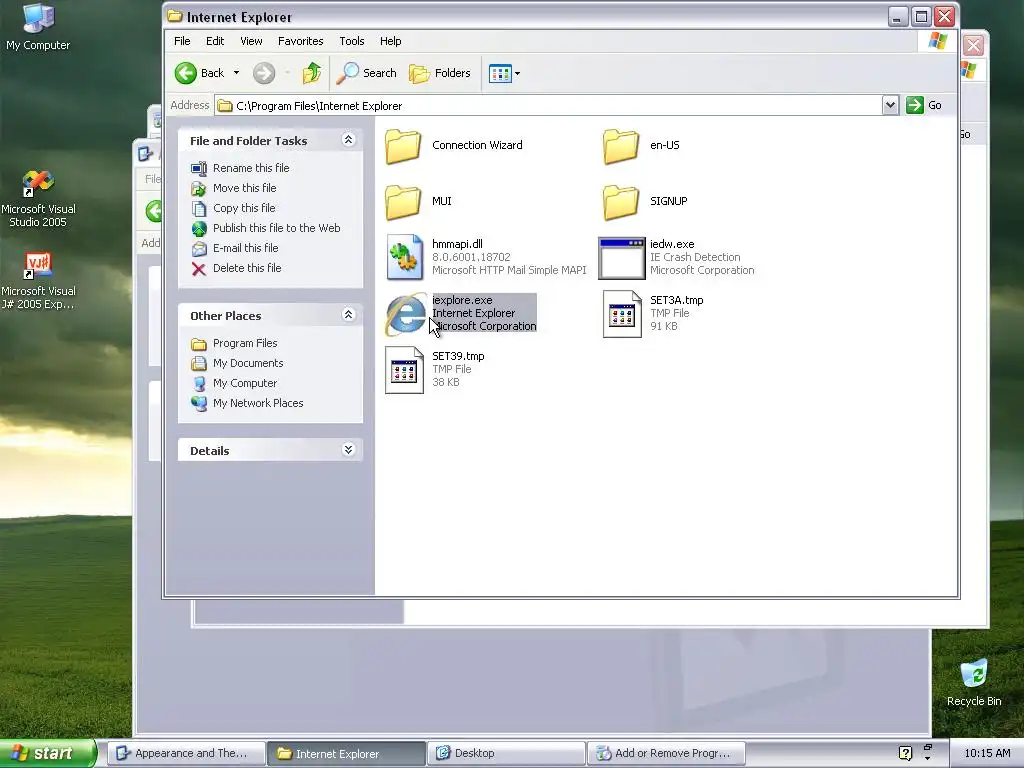Minimize the Internet Explorer folder window
This screenshot has height=768, width=1024.
click(x=899, y=17)
